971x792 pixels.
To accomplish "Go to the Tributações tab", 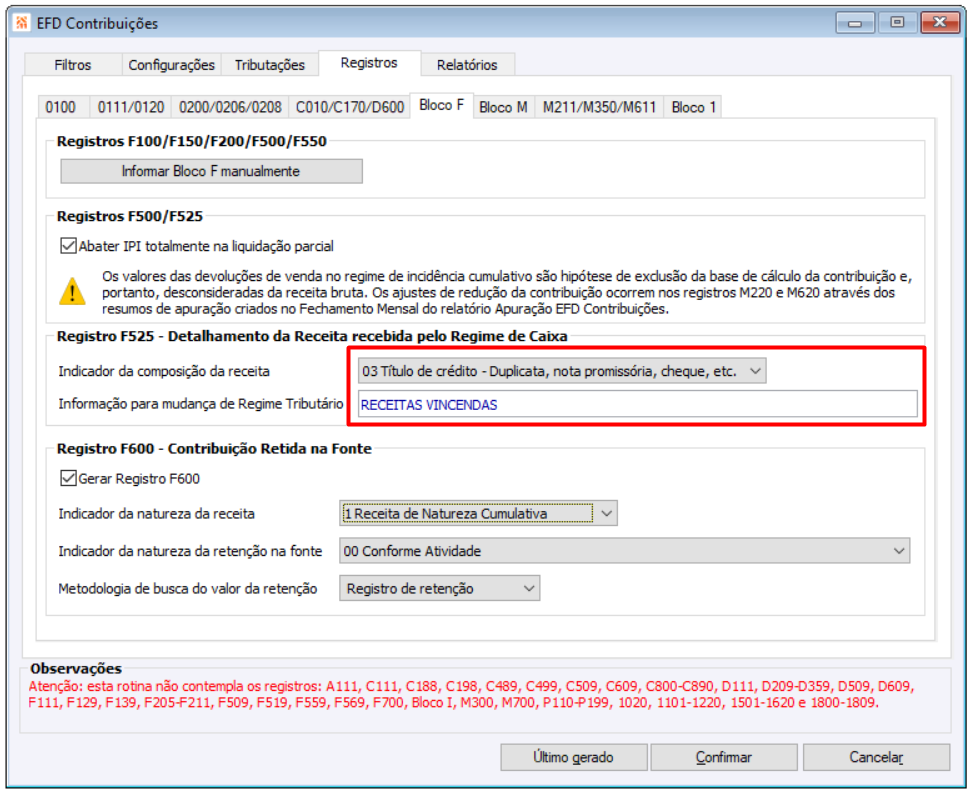I will click(x=269, y=65).
